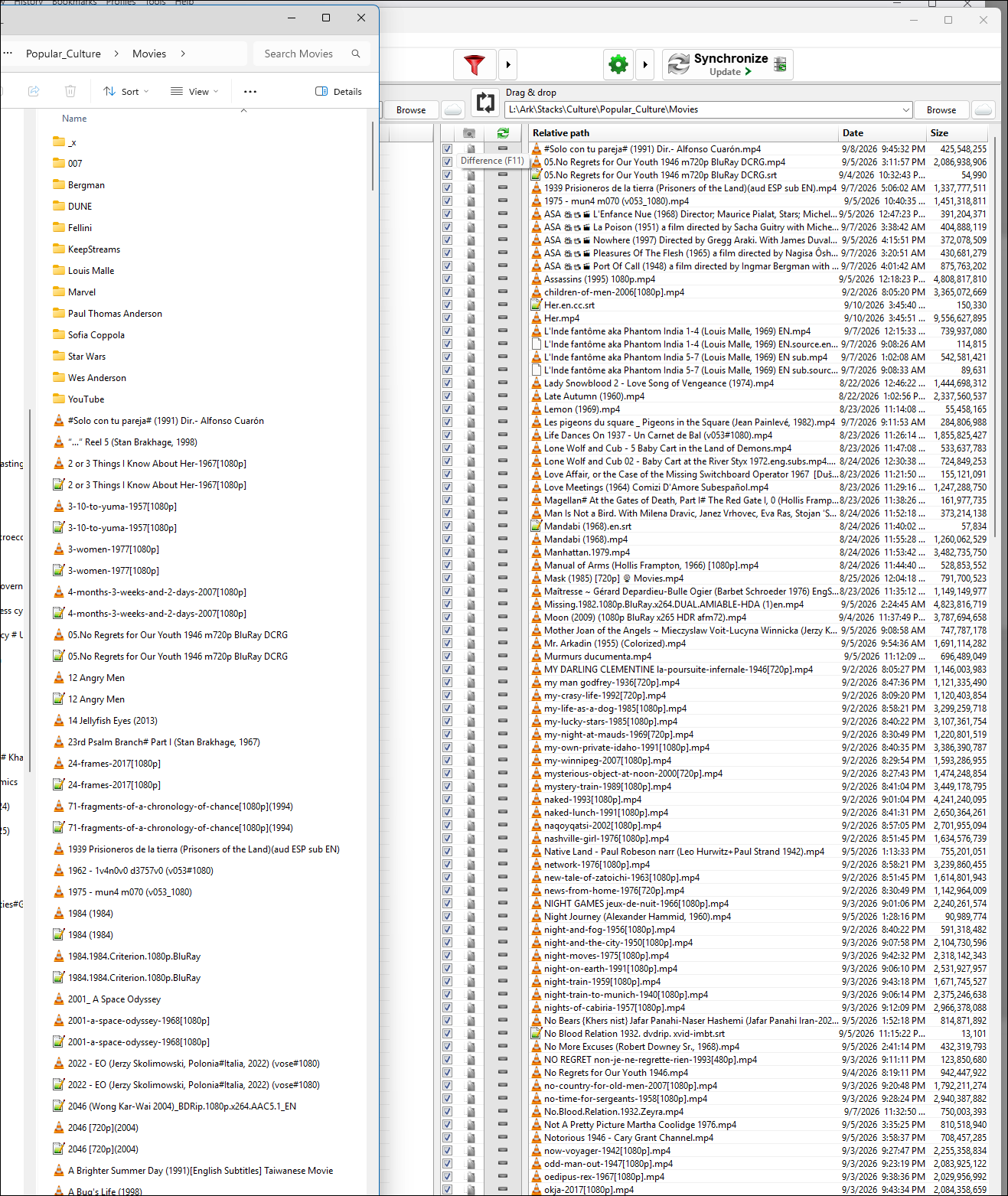The image size is (1008, 1196).
Task: Toggle checkbox for Manhattan.1979.mp4 row
Action: tap(447, 552)
